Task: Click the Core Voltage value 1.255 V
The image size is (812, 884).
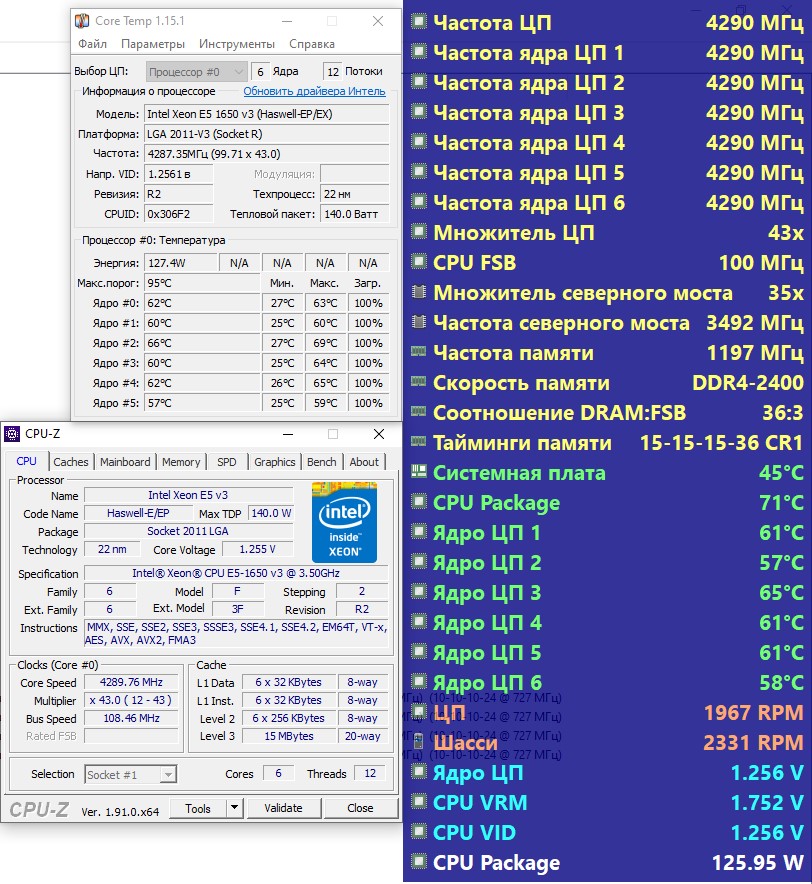Action: (258, 549)
